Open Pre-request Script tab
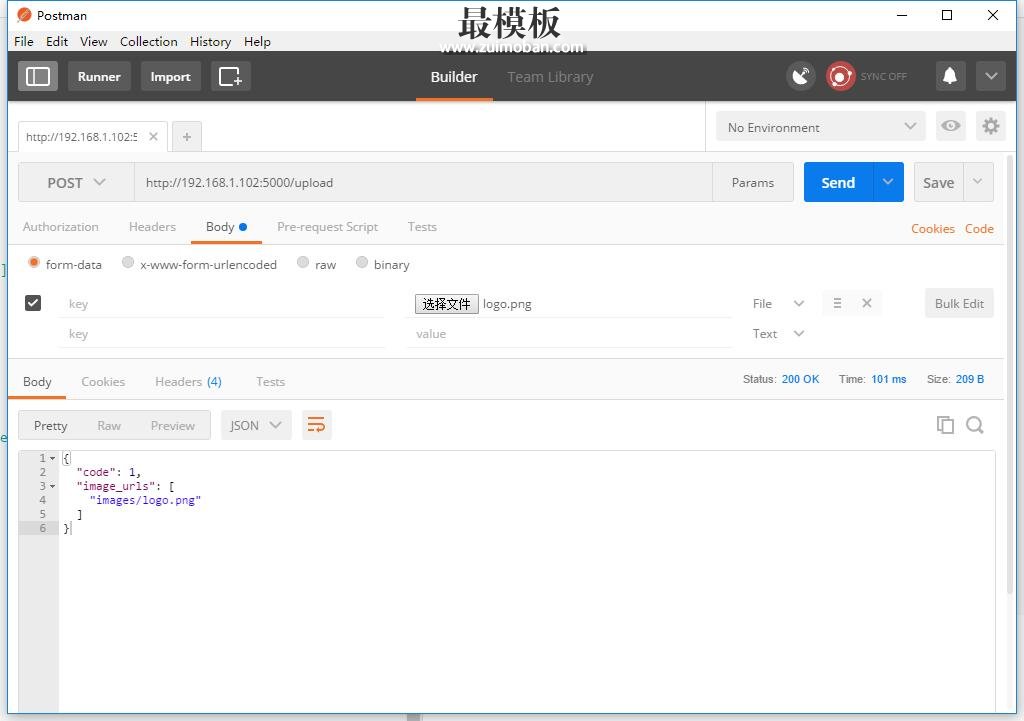The image size is (1024, 721). 328,227
